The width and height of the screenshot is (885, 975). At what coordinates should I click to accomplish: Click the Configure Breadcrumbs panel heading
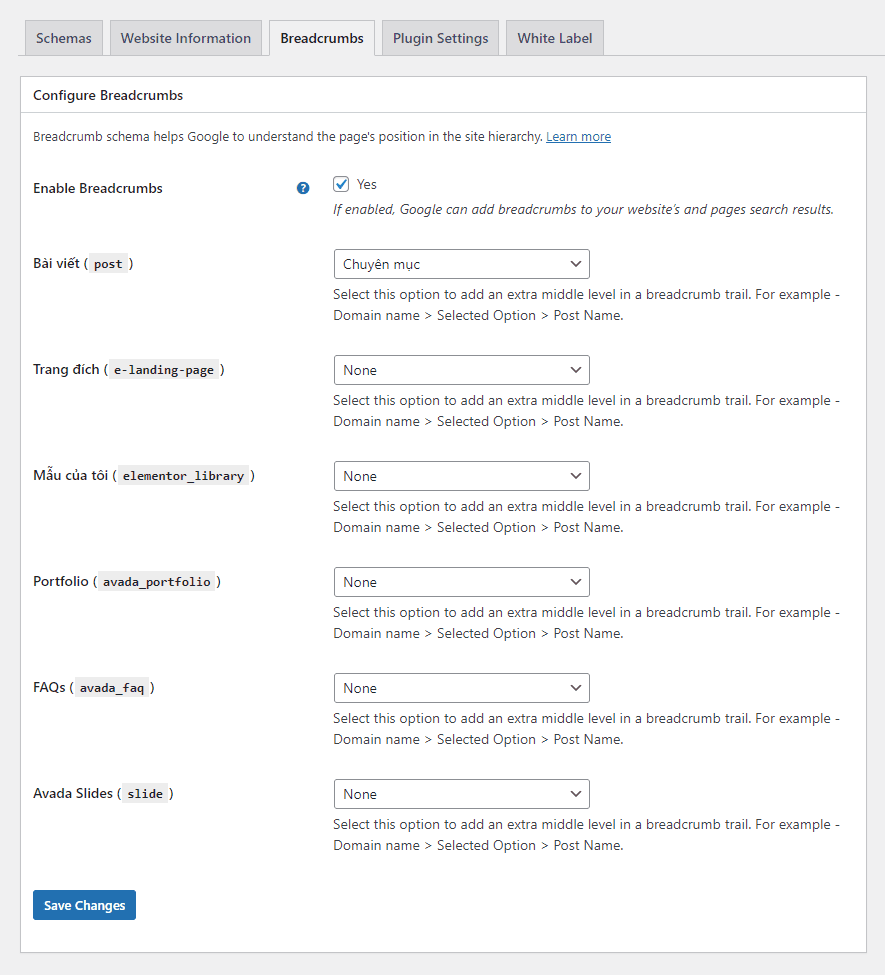coord(108,96)
